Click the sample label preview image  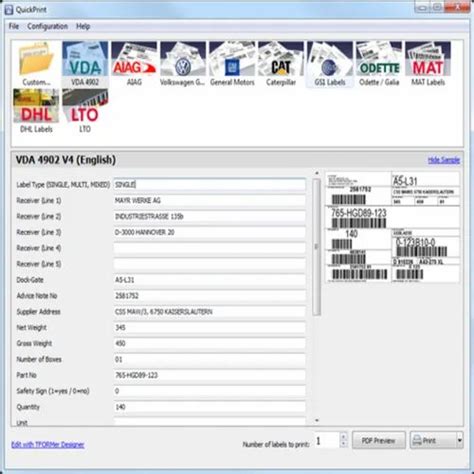[x=393, y=227]
